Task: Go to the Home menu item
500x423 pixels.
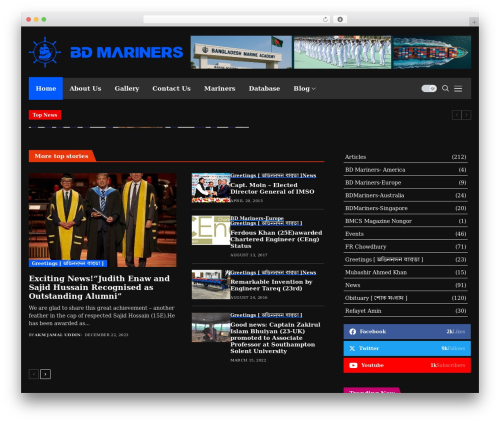Action: coord(46,88)
